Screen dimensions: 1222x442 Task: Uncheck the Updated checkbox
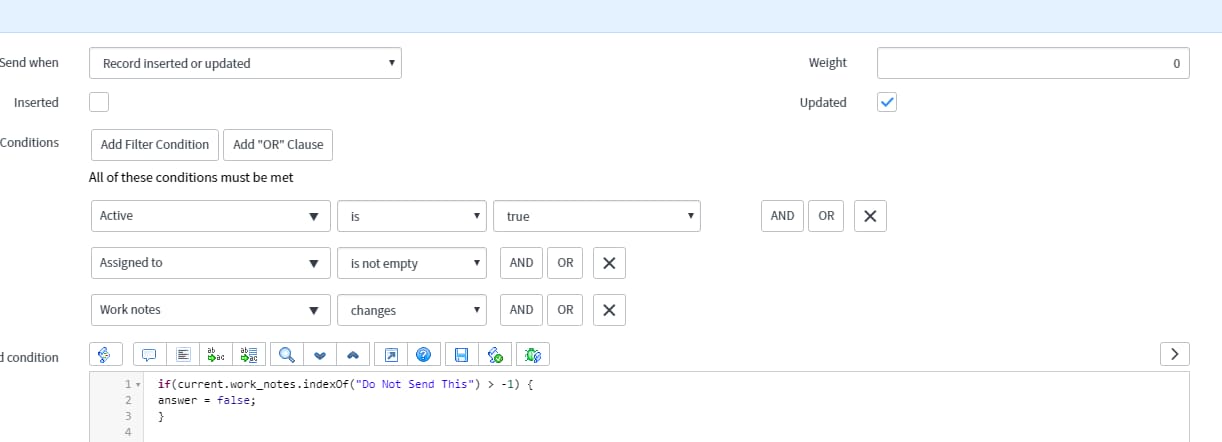887,102
